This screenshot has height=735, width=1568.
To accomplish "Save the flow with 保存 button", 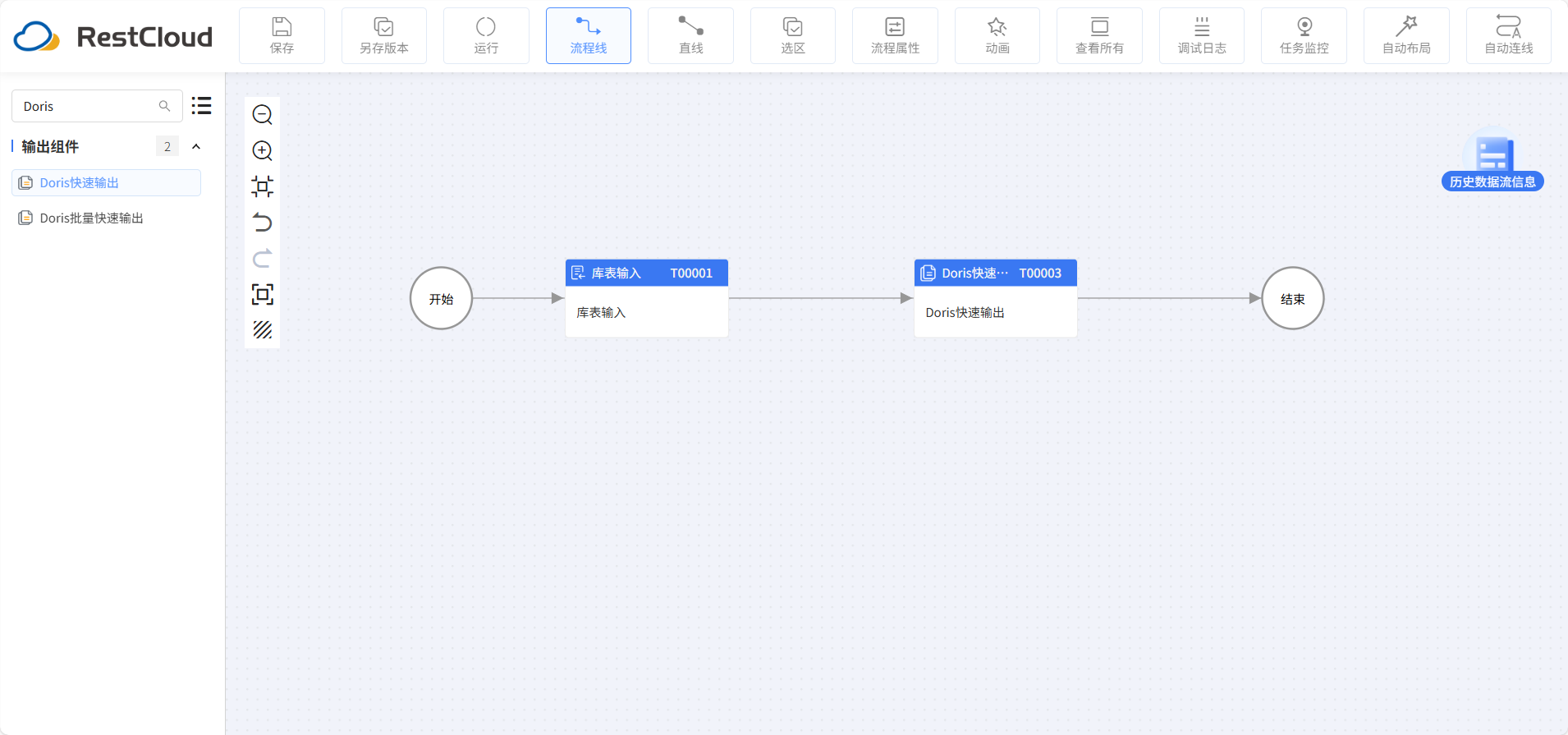I will click(282, 36).
